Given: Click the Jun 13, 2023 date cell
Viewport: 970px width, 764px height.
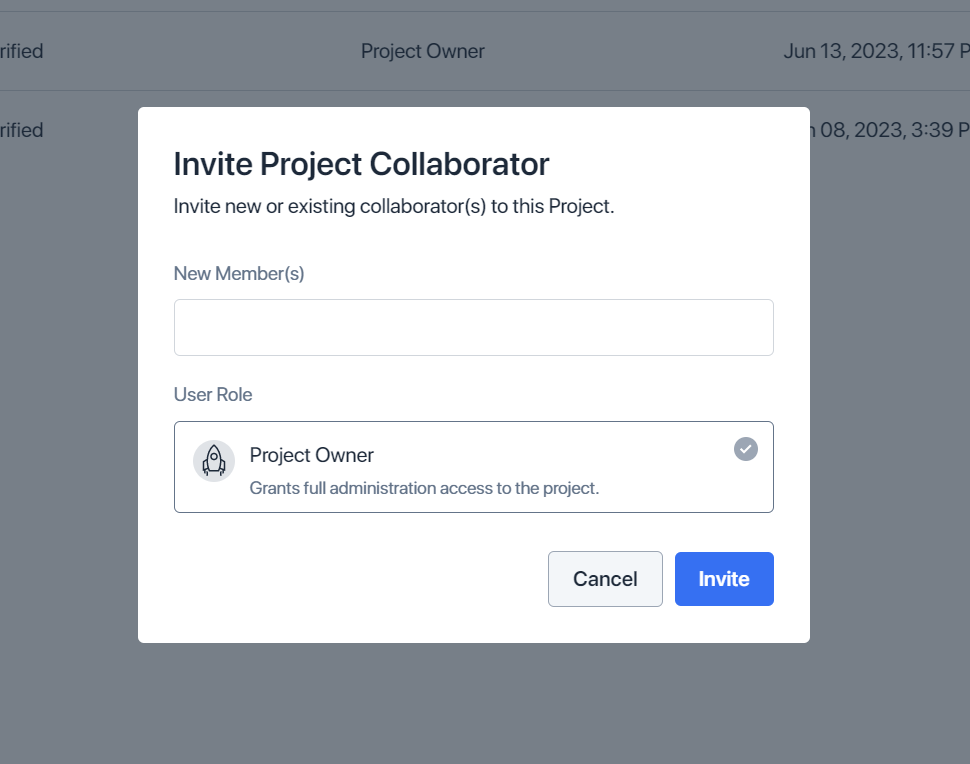Looking at the screenshot, I should 876,51.
